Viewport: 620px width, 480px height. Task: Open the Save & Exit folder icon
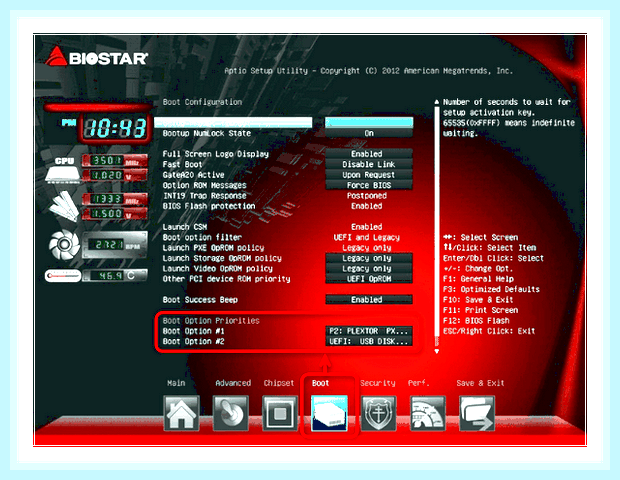tap(477, 413)
